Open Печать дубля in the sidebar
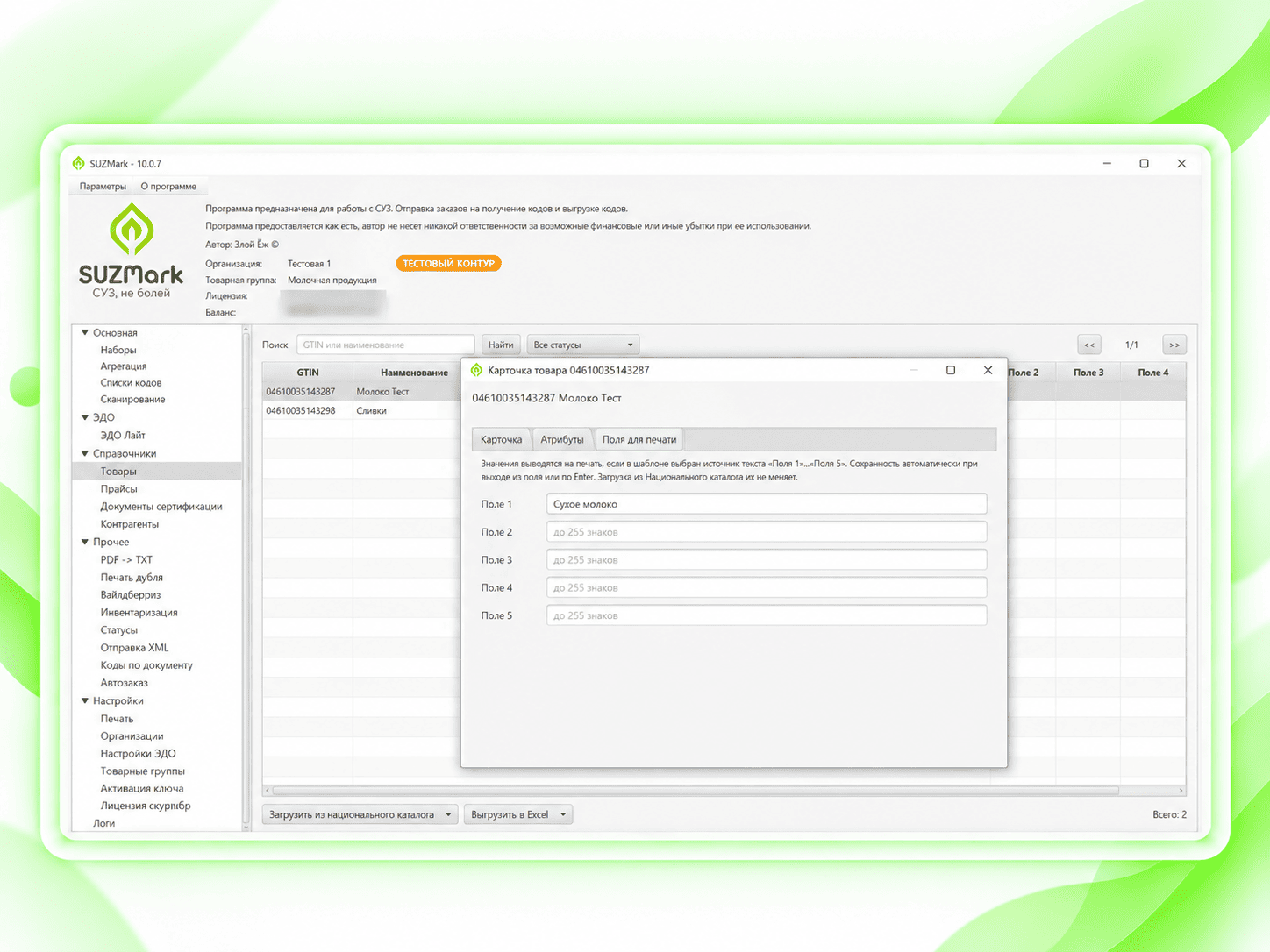The width and height of the screenshot is (1270, 952). (x=132, y=578)
